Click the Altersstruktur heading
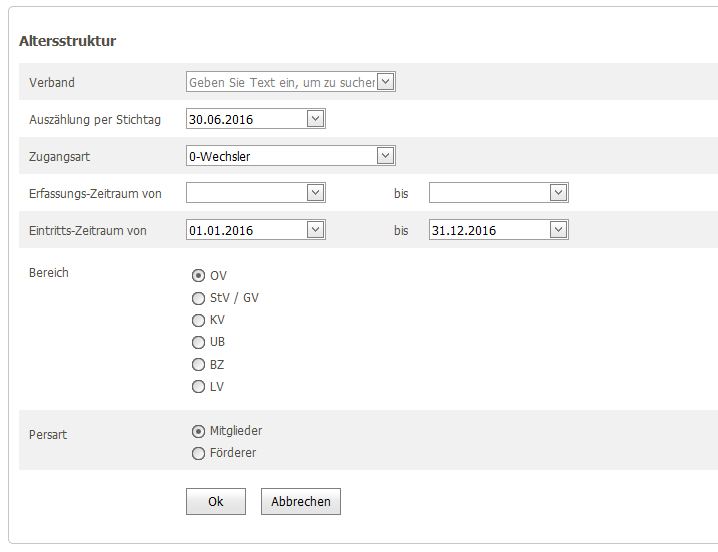Image resolution: width=718 pixels, height=552 pixels. tap(67, 41)
